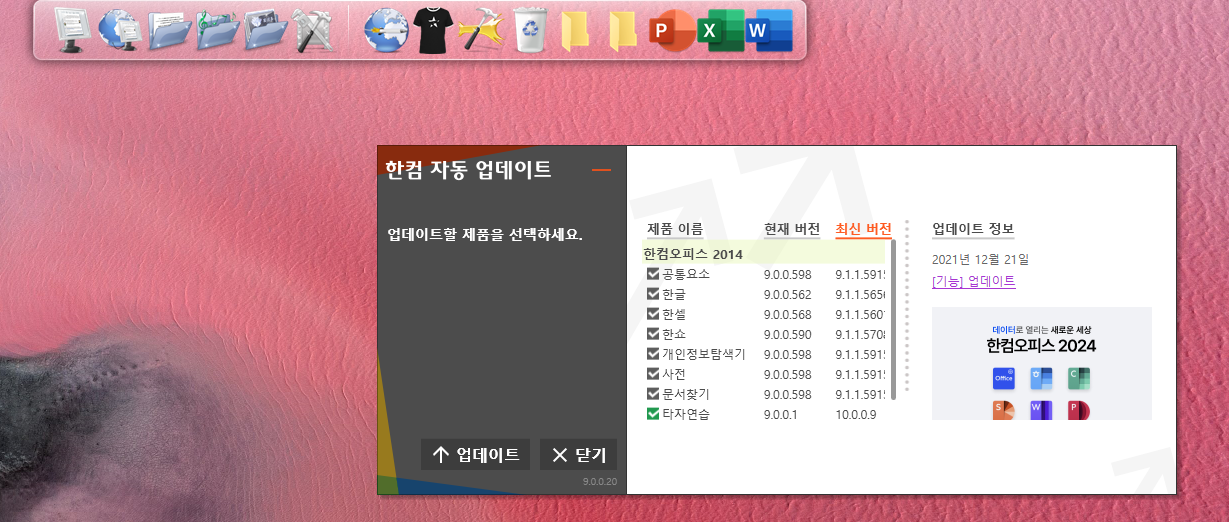
Task: Open the network globe with monitor icon
Action: [x=120, y=30]
